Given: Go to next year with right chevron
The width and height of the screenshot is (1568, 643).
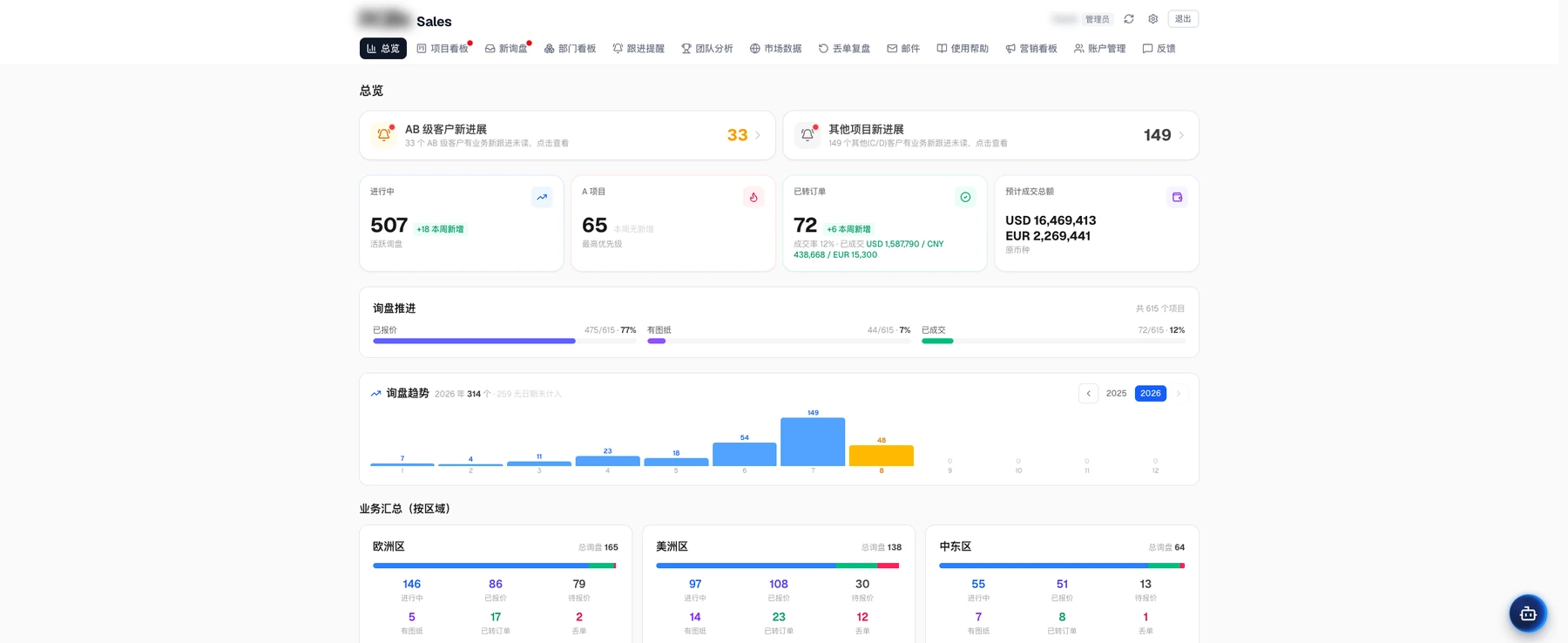Looking at the screenshot, I should 1179,394.
